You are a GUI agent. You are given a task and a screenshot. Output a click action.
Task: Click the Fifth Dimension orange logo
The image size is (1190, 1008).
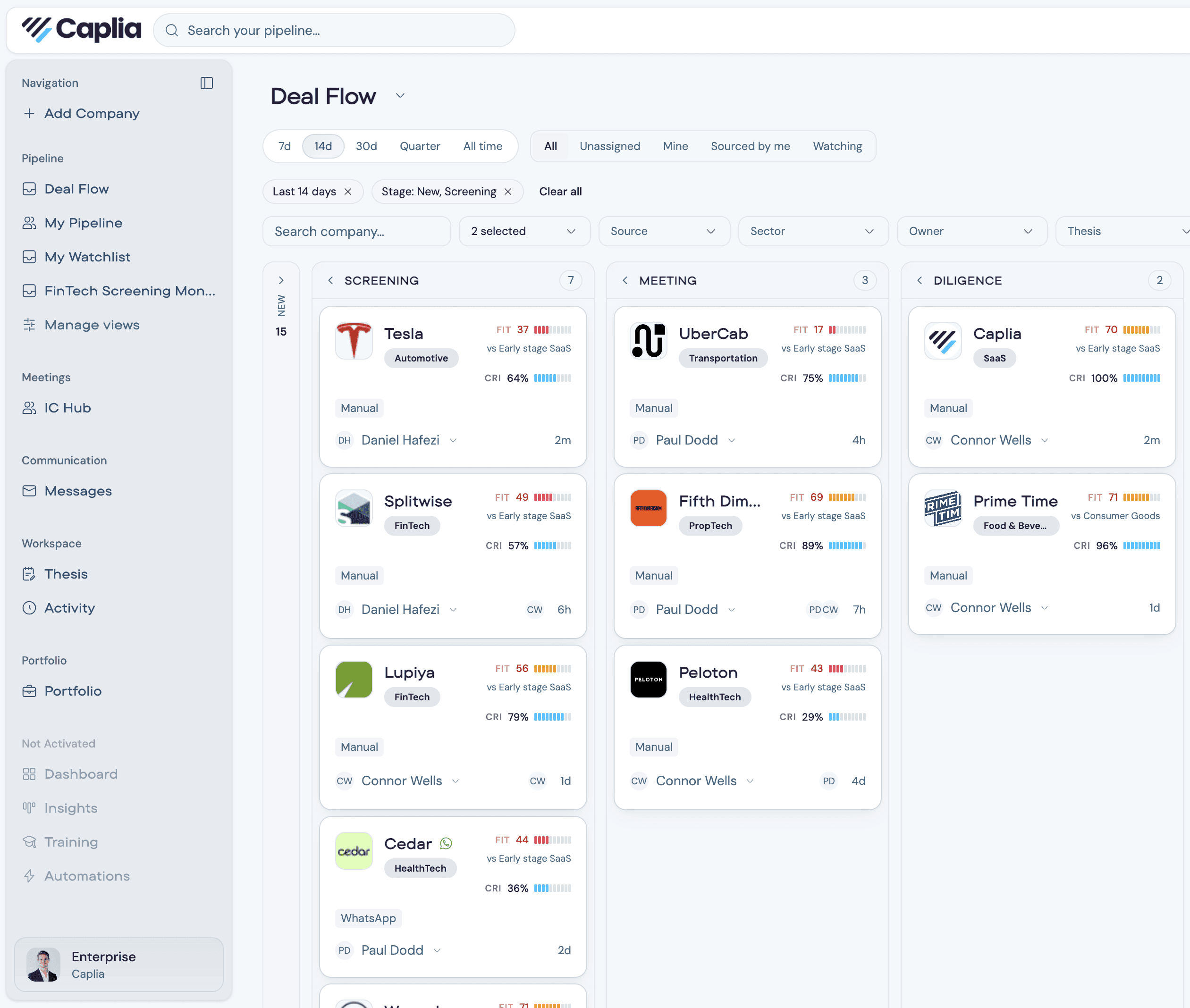click(x=648, y=508)
